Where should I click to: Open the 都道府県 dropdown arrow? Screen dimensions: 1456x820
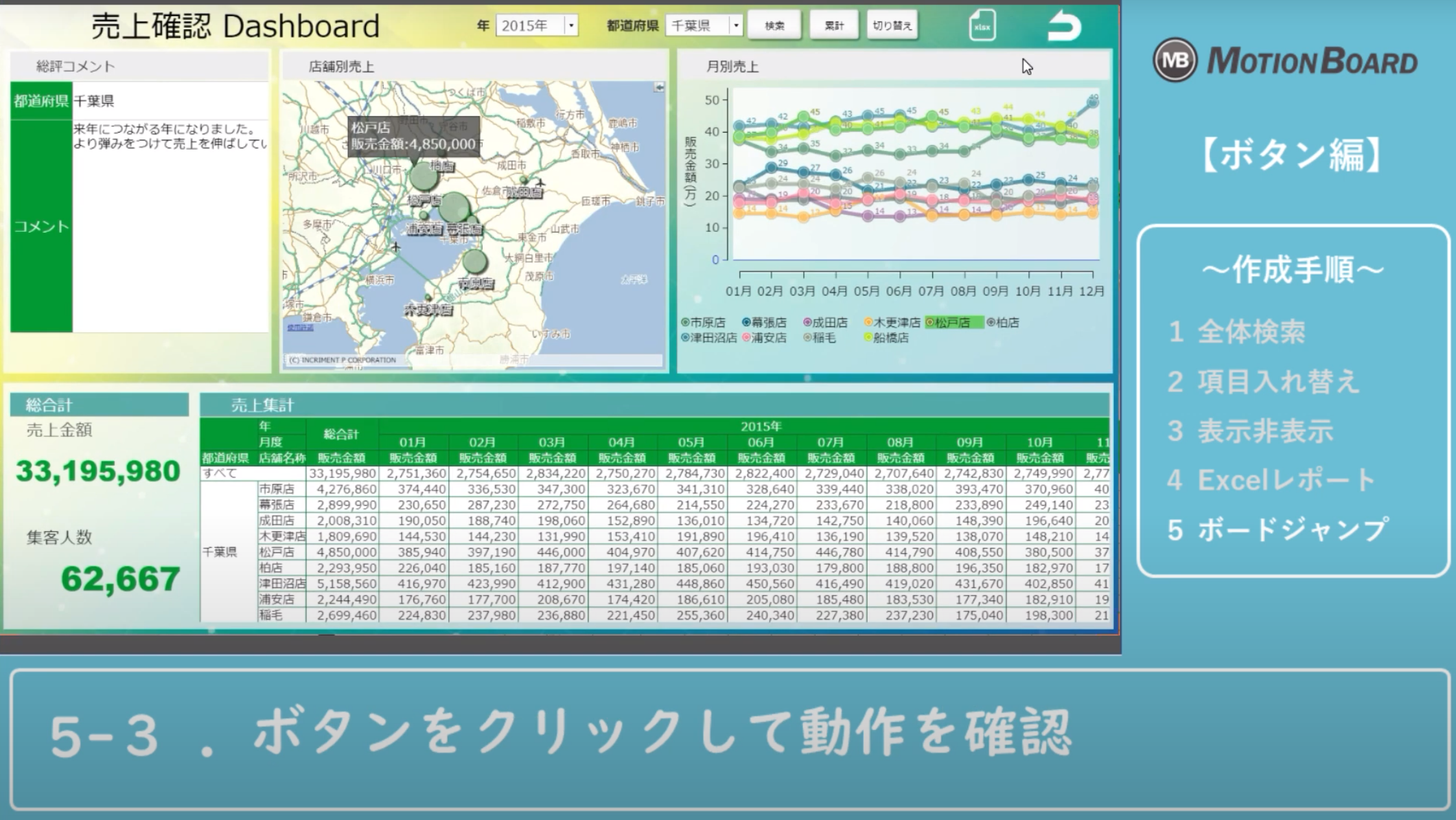pyautogui.click(x=735, y=26)
